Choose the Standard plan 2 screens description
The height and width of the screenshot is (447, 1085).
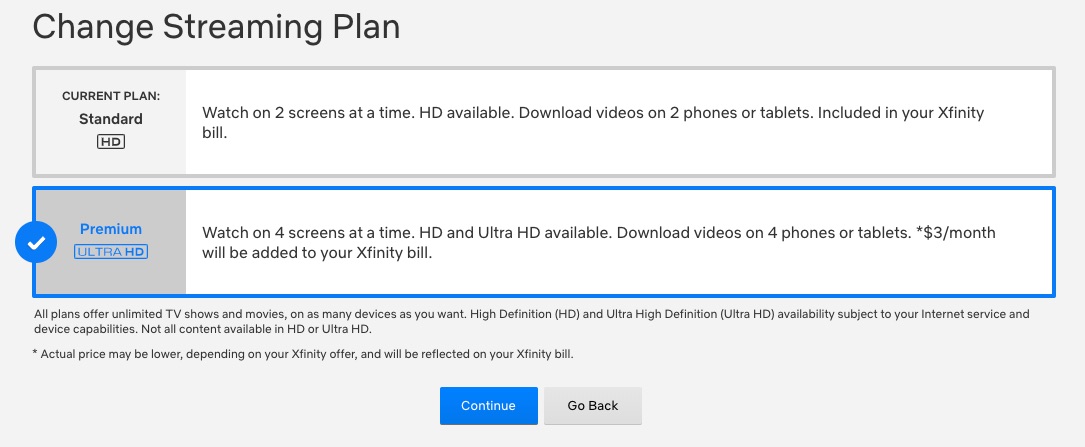coord(593,122)
